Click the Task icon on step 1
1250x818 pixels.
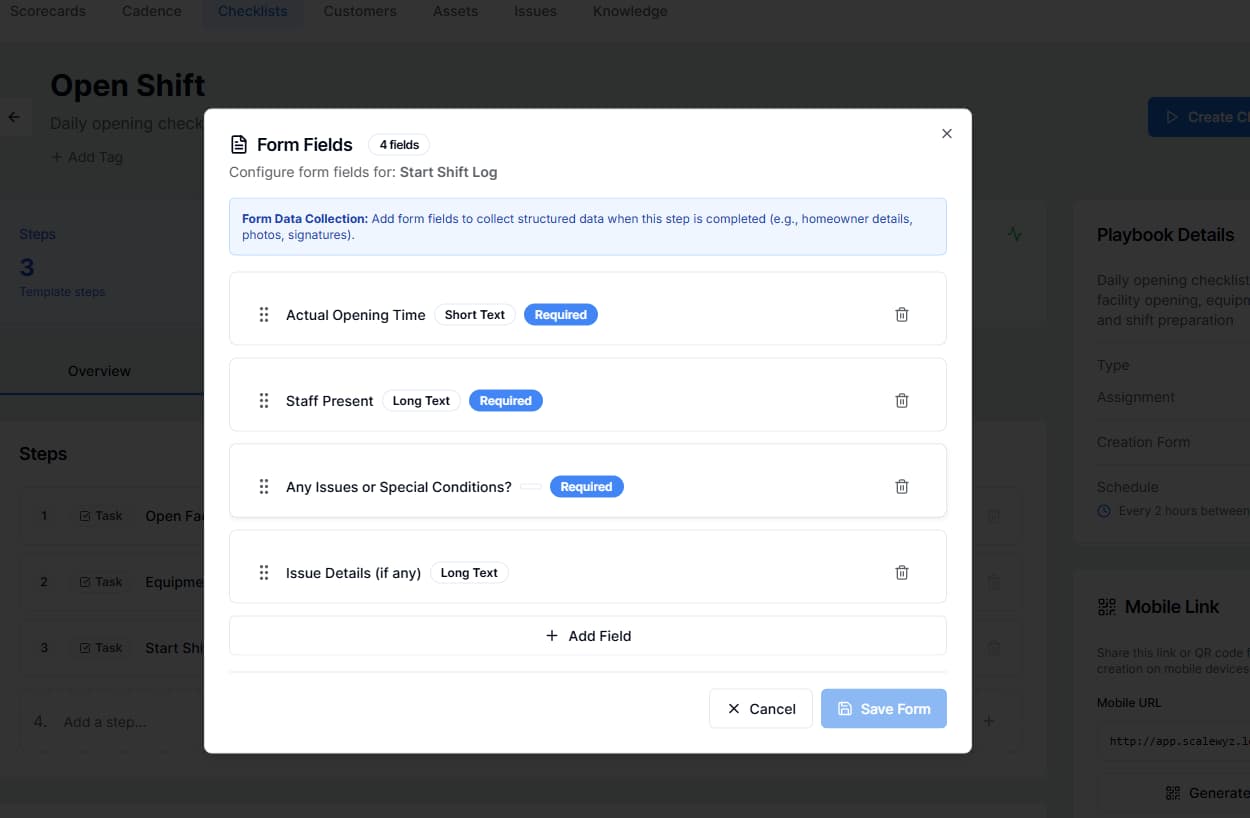click(x=84, y=515)
